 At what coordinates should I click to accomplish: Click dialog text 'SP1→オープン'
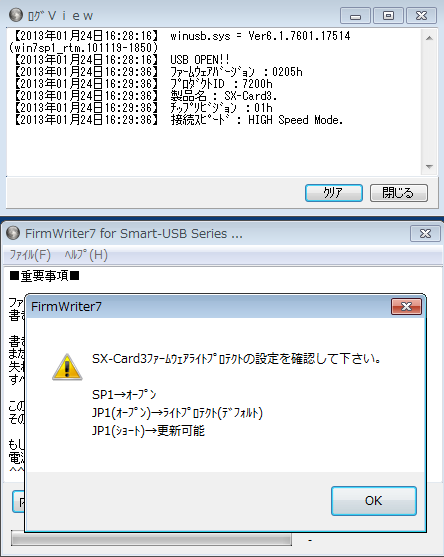click(124, 394)
